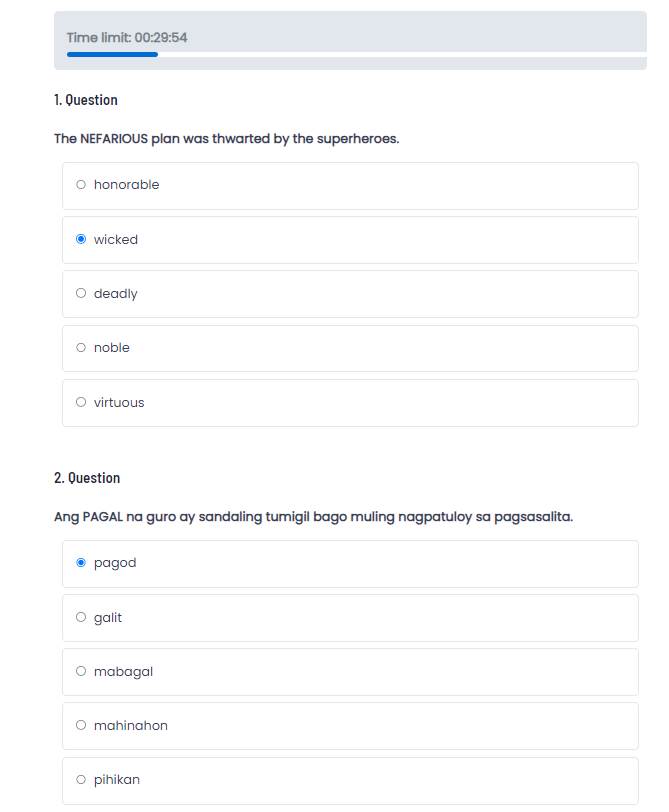
Task: Click the "wicked" answer label text
Action: tap(116, 240)
